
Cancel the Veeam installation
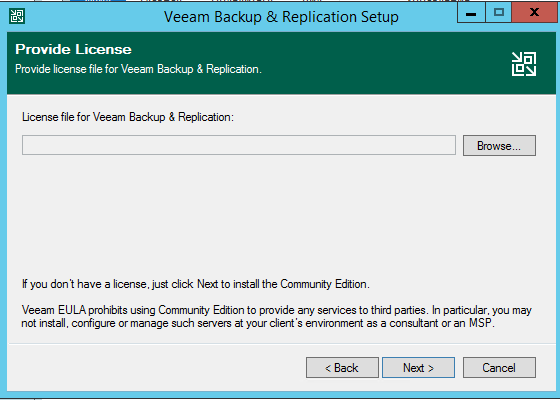click(499, 368)
